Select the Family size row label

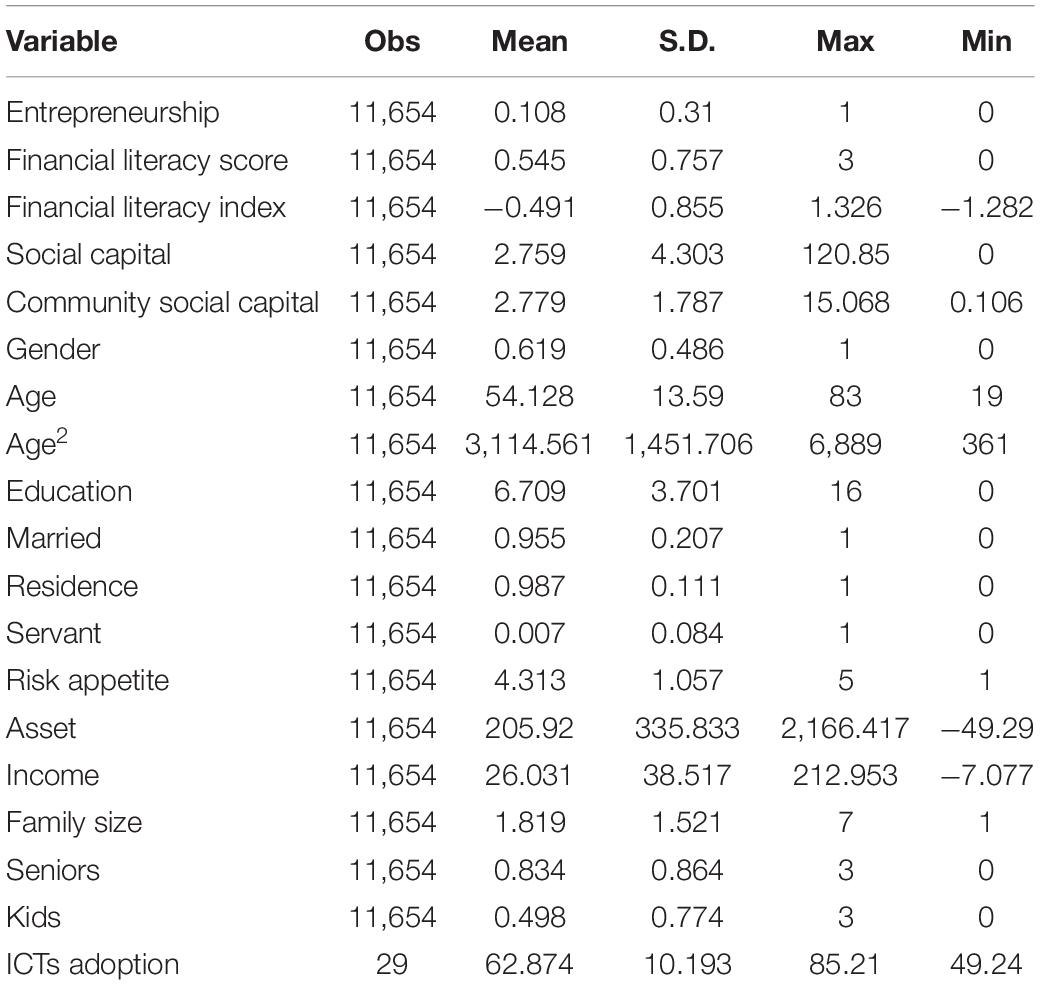(x=74, y=823)
